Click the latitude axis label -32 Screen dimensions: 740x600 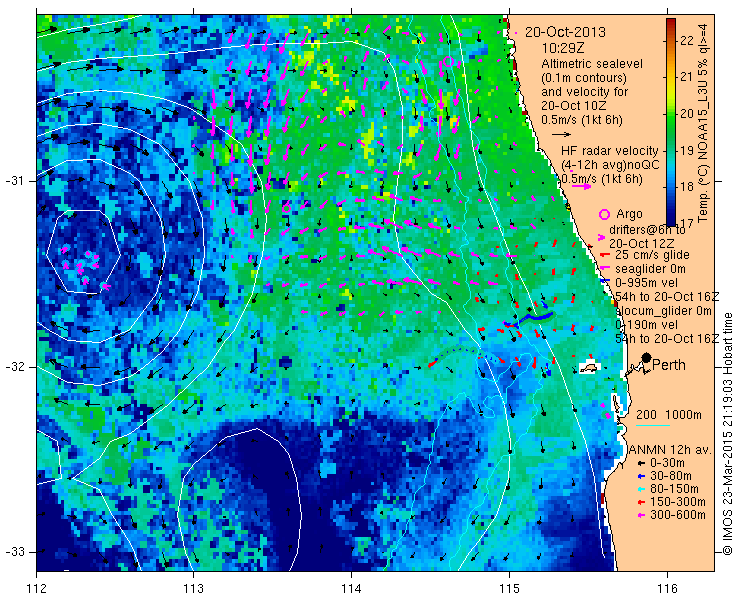[x=14, y=367]
